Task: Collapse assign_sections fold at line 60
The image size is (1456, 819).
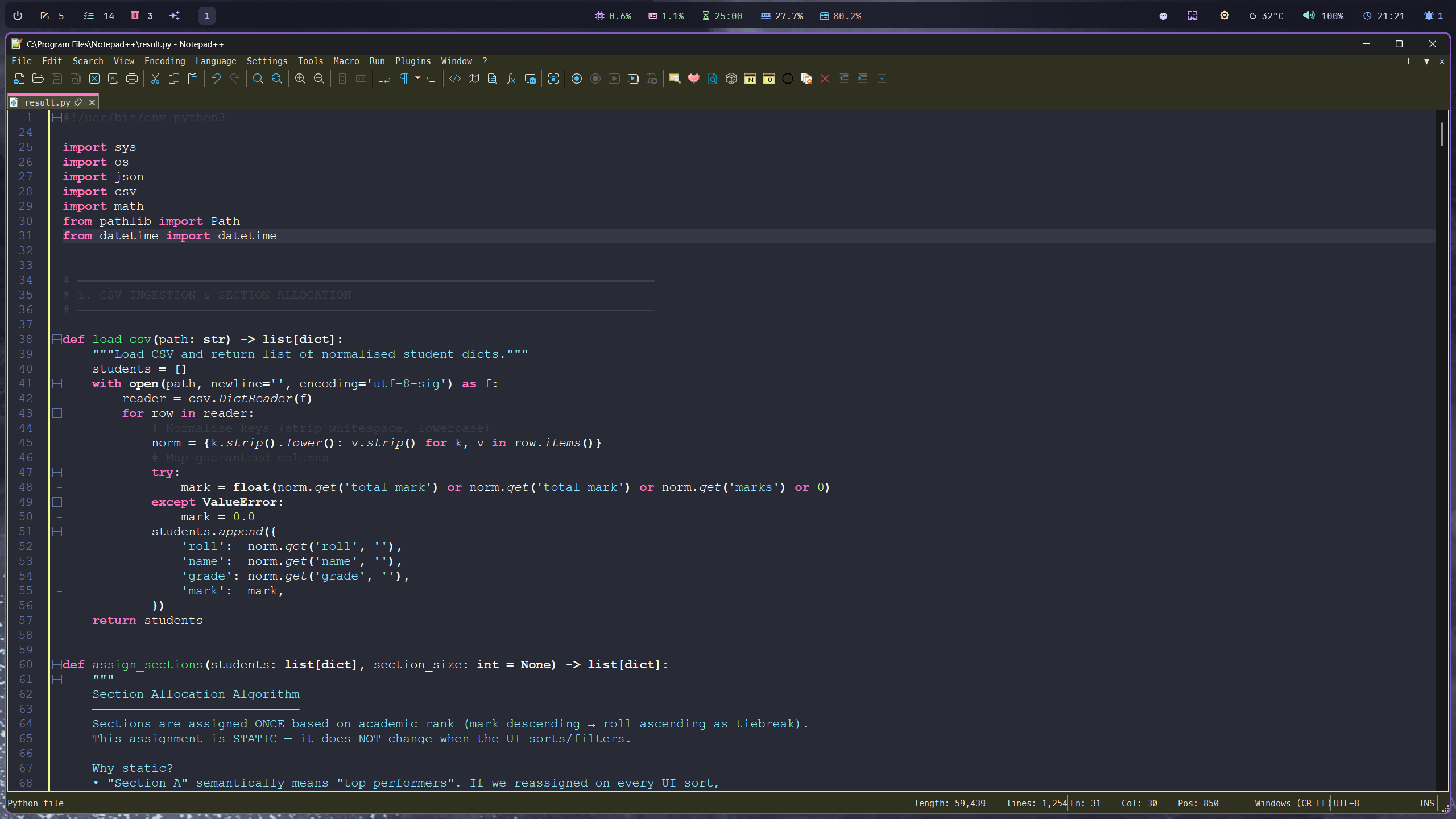Action: click(x=57, y=664)
